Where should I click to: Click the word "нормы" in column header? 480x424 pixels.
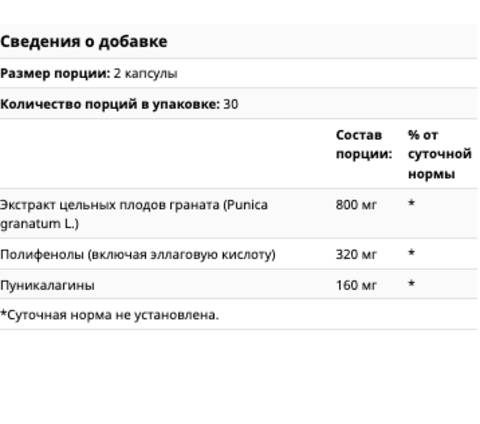tap(431, 174)
